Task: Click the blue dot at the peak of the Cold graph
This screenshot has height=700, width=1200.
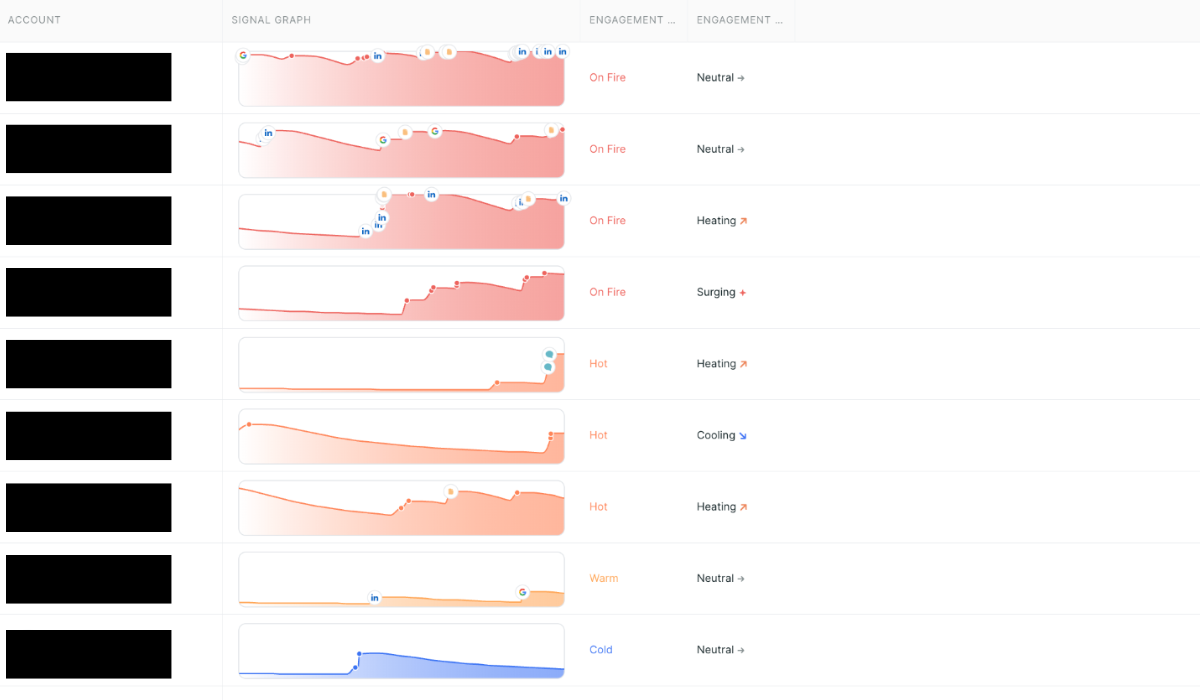Action: coord(359,654)
